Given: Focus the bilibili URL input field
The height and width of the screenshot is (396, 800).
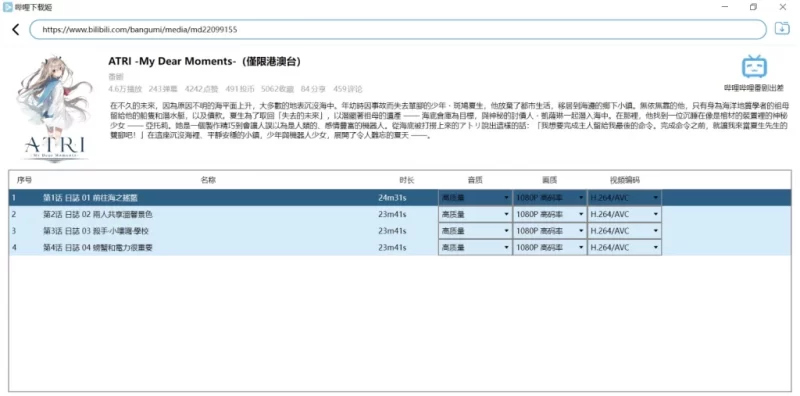Looking at the screenshot, I should click(398, 30).
